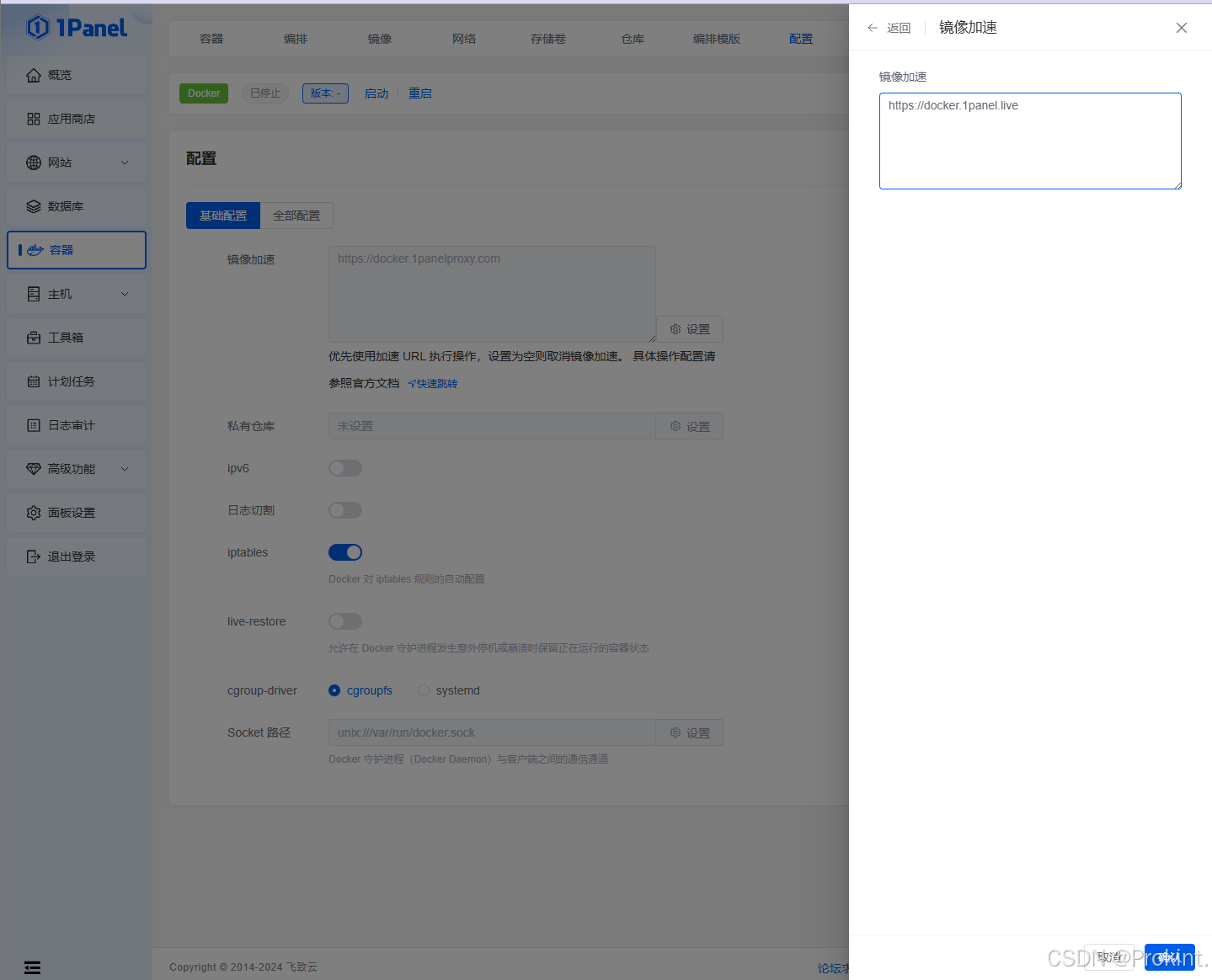Close the 镜像加速 drawer with X
The height and width of the screenshot is (980, 1212).
pos(1182,28)
